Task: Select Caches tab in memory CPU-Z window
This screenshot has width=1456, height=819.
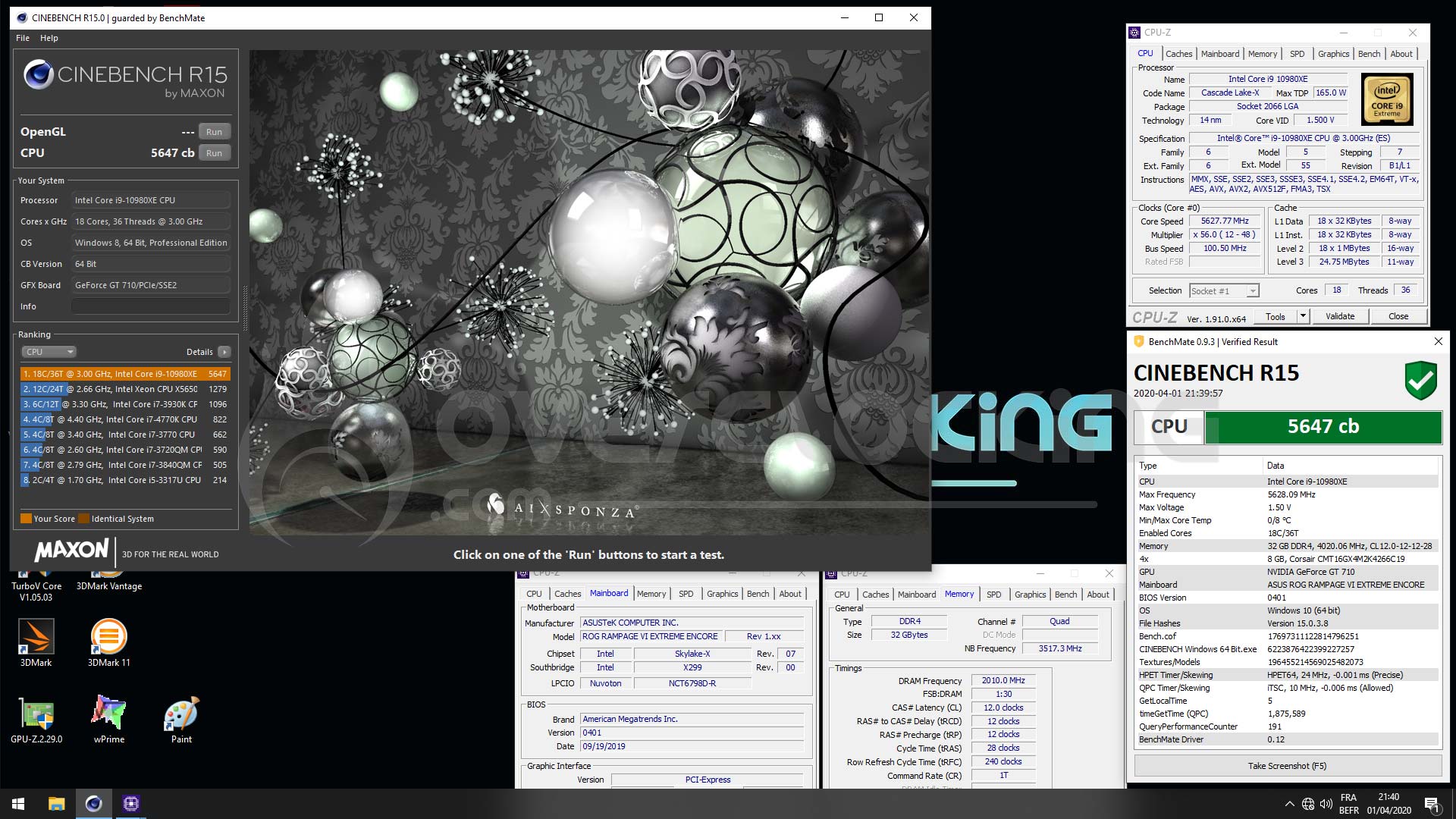Action: click(x=875, y=595)
